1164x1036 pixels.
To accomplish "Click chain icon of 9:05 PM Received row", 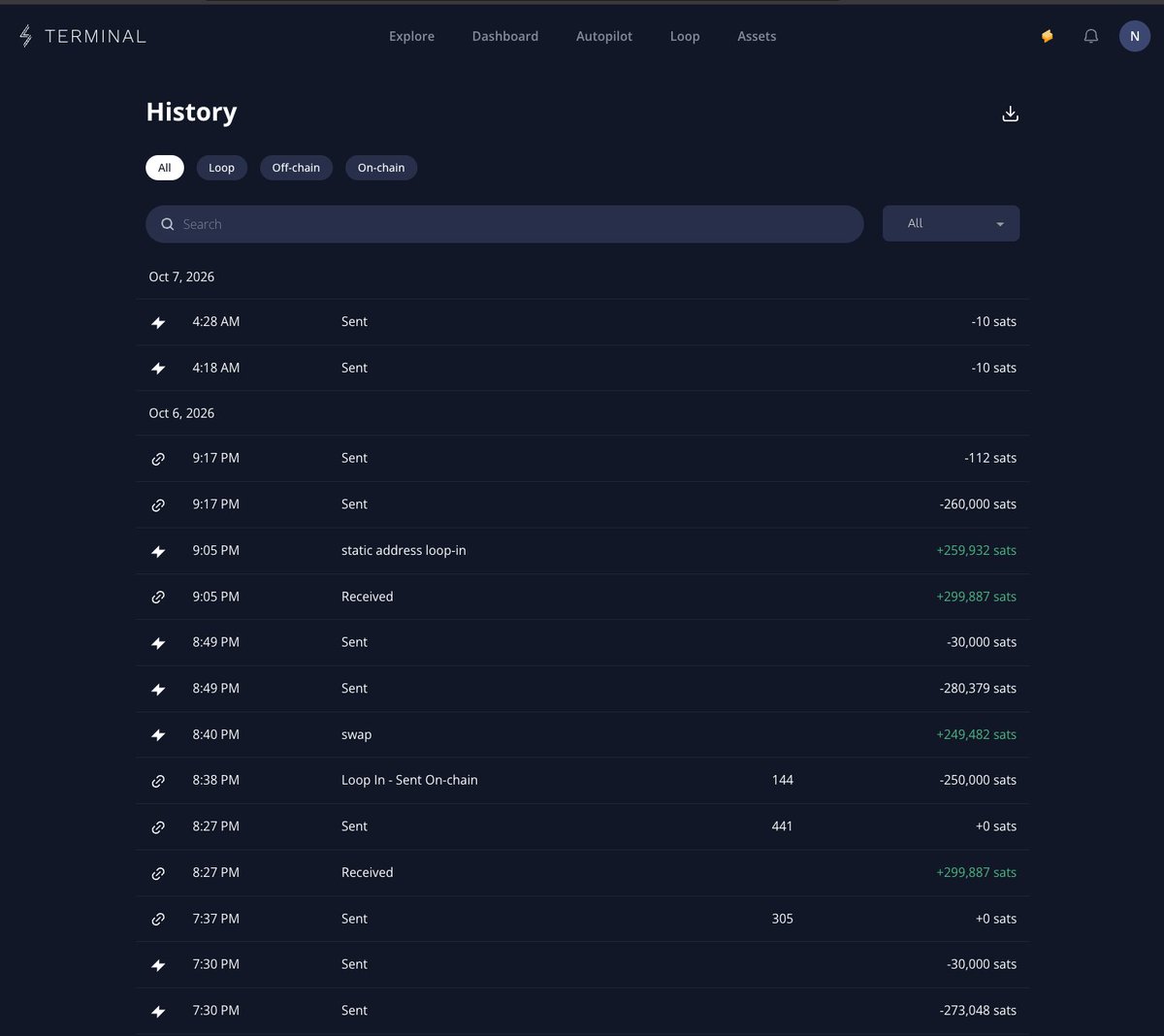I will click(x=158, y=598).
